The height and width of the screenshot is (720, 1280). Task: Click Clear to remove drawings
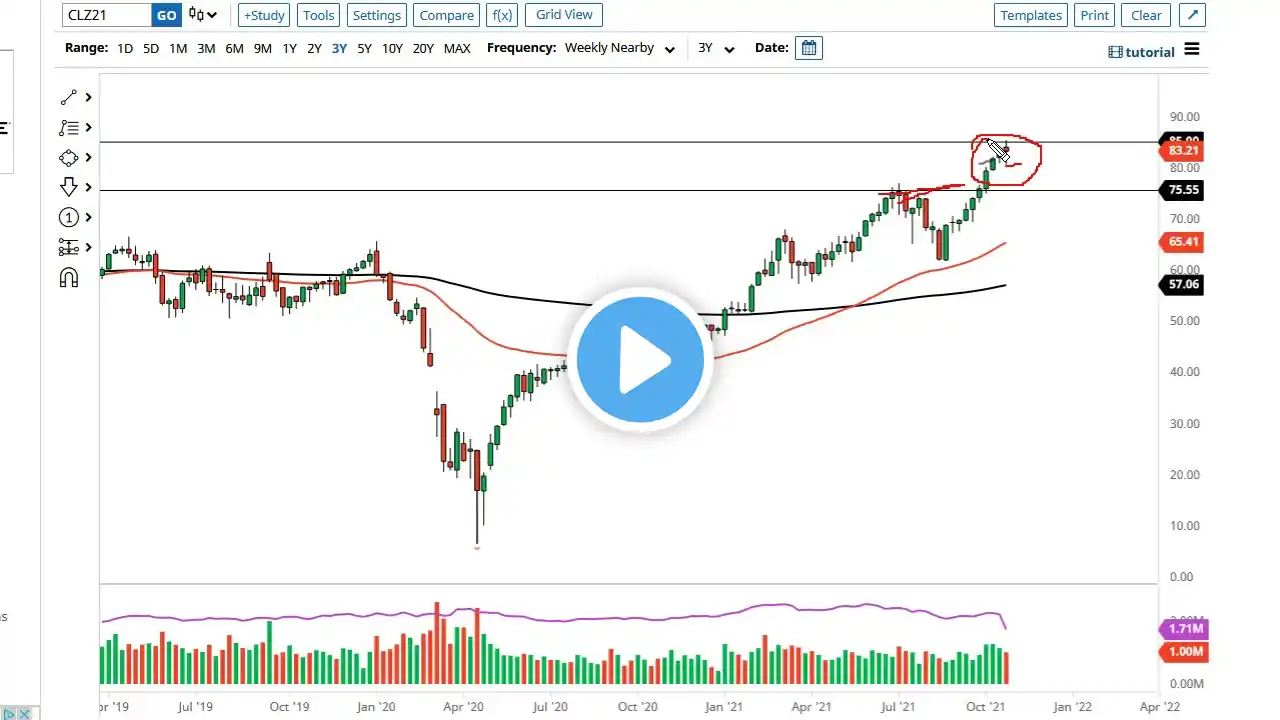coord(1146,15)
